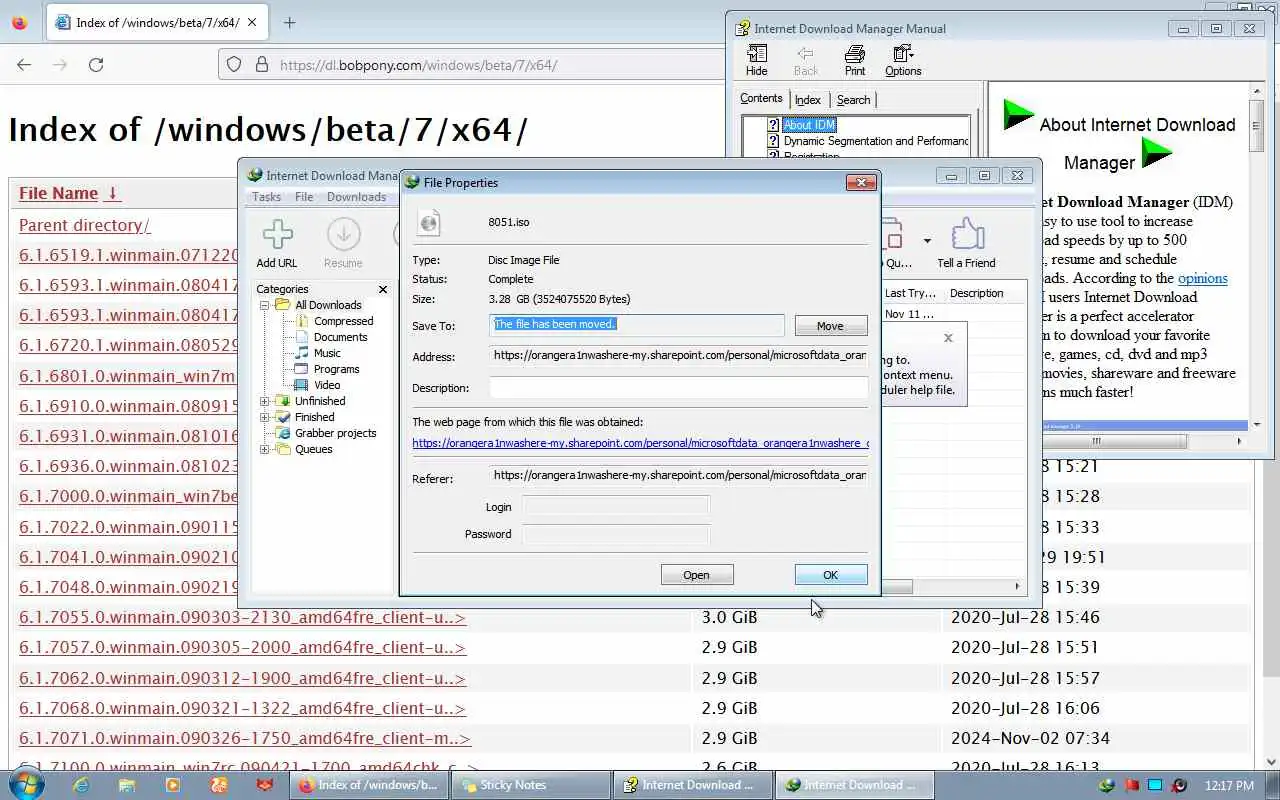This screenshot has height=800, width=1280.
Task: Click the 8051.iso file icon in File Properties
Action: 430,223
